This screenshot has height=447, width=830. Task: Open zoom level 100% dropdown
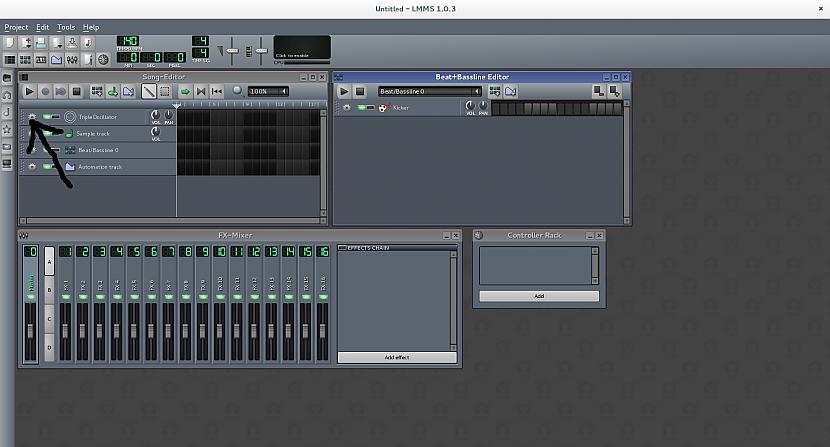coord(268,91)
